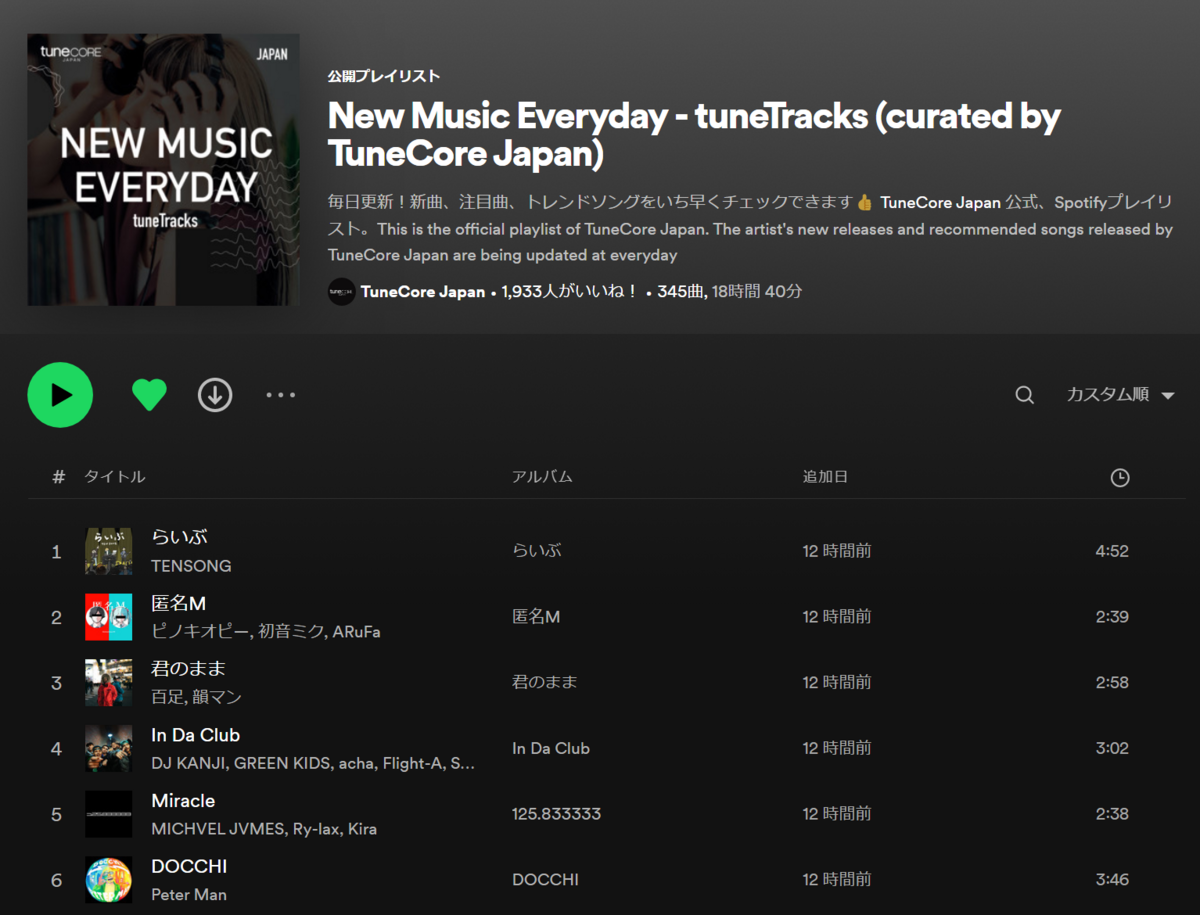
Task: Click duration 2:39 of 匿名M
Action: click(1112, 618)
